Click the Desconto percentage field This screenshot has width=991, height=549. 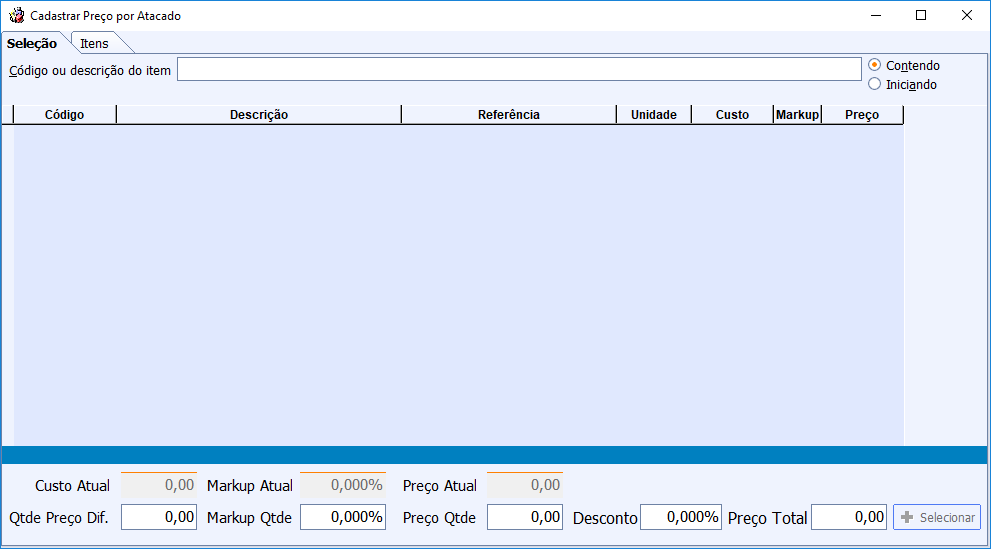[x=680, y=517]
